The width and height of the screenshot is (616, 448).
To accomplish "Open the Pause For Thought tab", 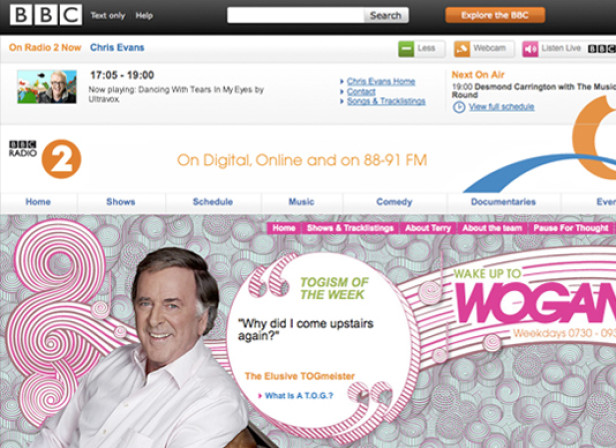I will [571, 228].
